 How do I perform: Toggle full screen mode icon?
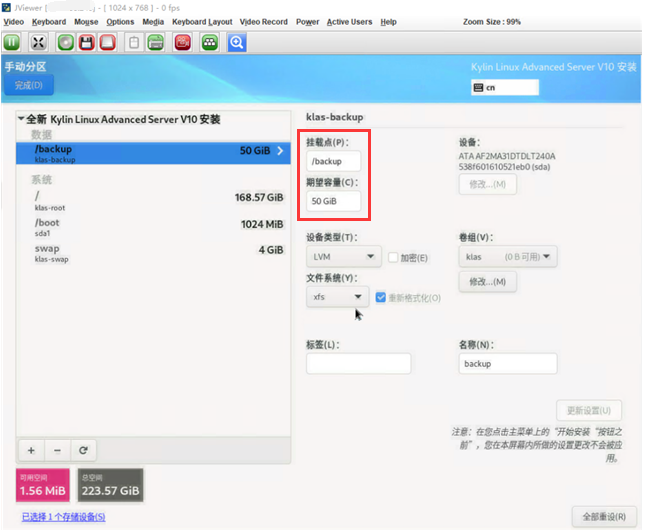[38, 42]
